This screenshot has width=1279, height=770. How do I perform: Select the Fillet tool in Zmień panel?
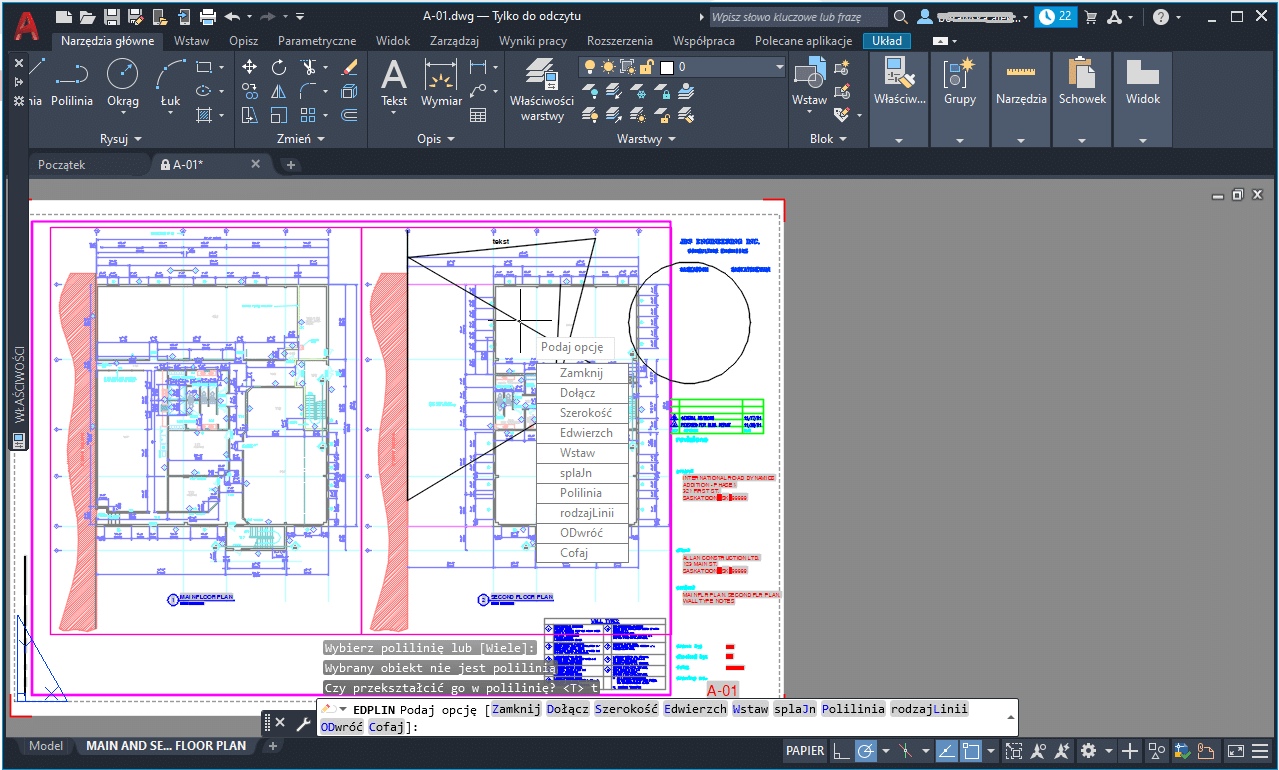[307, 91]
